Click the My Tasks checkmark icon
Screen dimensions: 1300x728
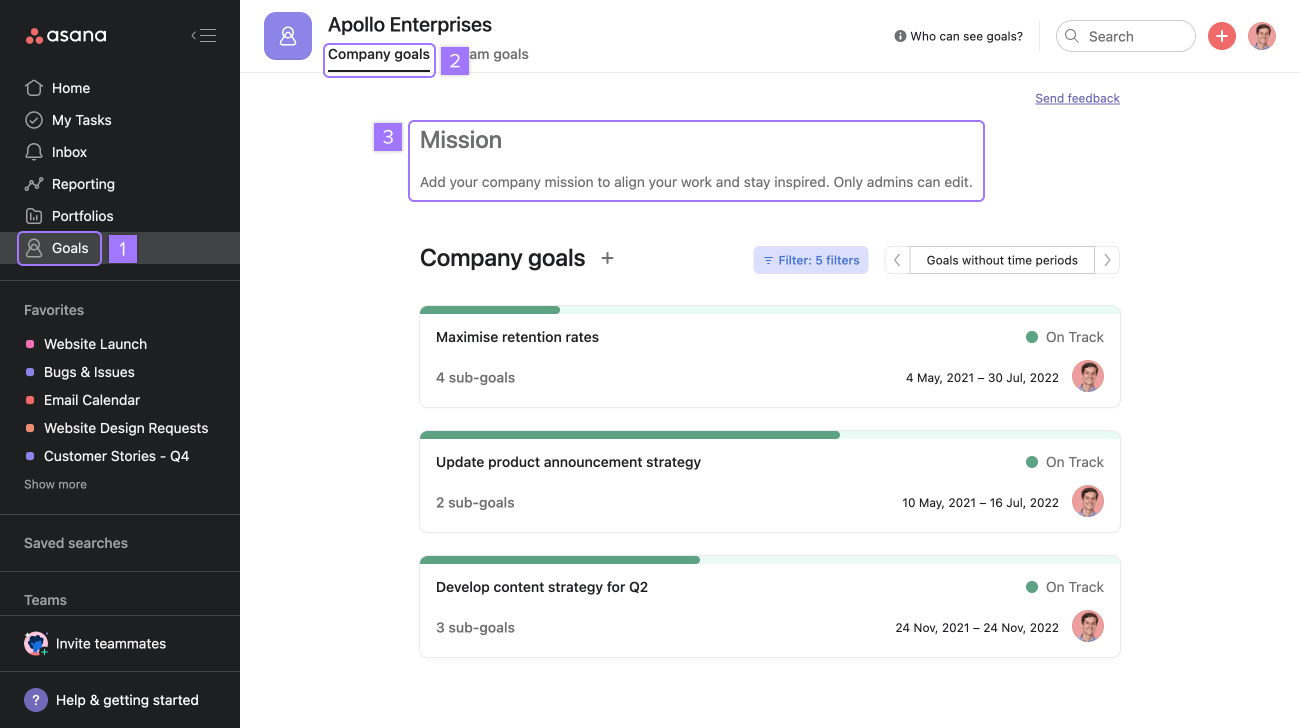[x=34, y=120]
